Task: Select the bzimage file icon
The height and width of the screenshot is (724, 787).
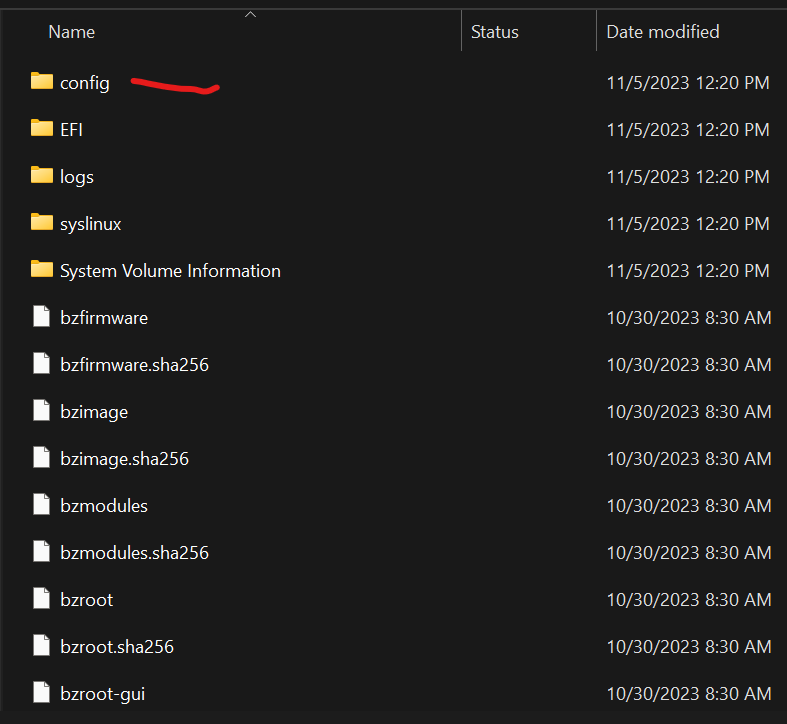Action: (42, 411)
